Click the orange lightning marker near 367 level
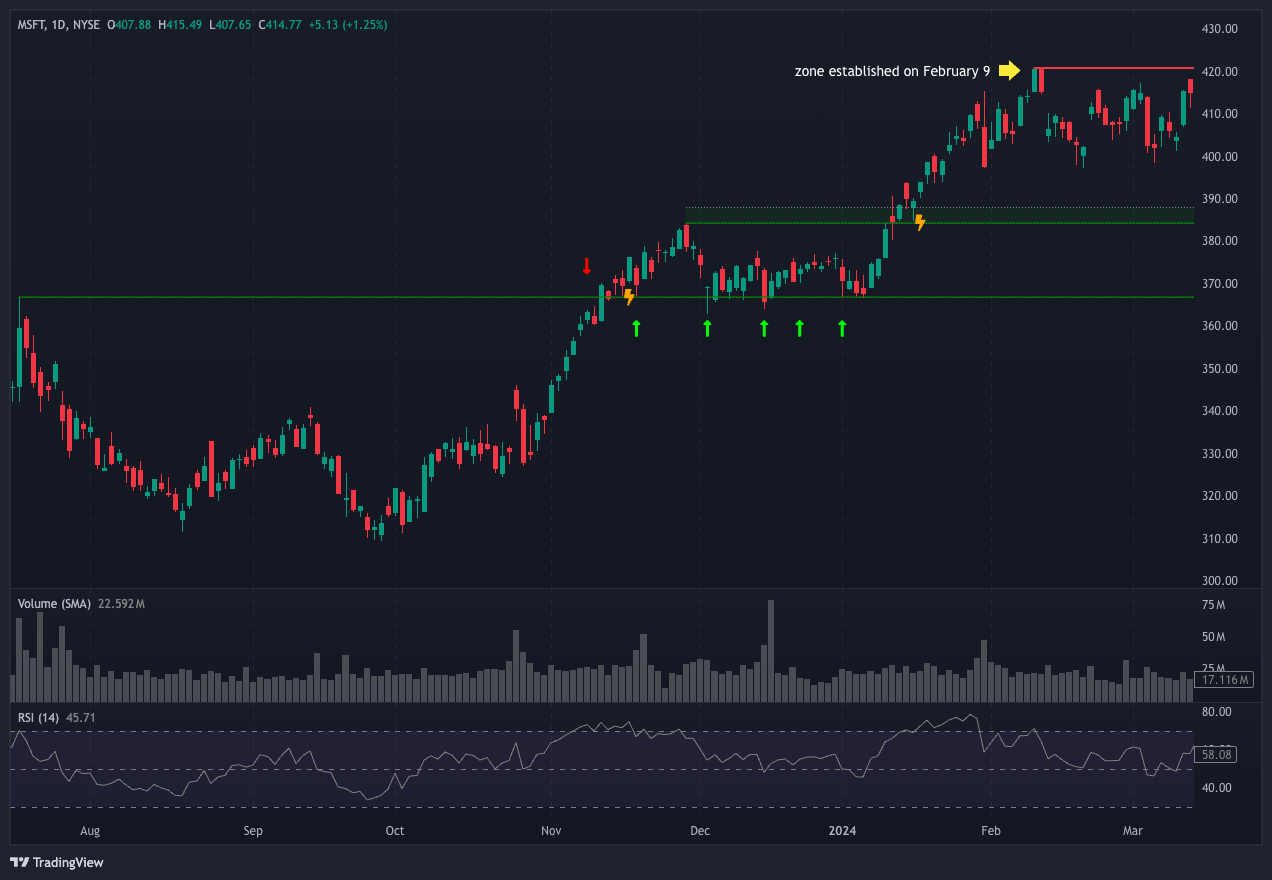 pos(629,297)
